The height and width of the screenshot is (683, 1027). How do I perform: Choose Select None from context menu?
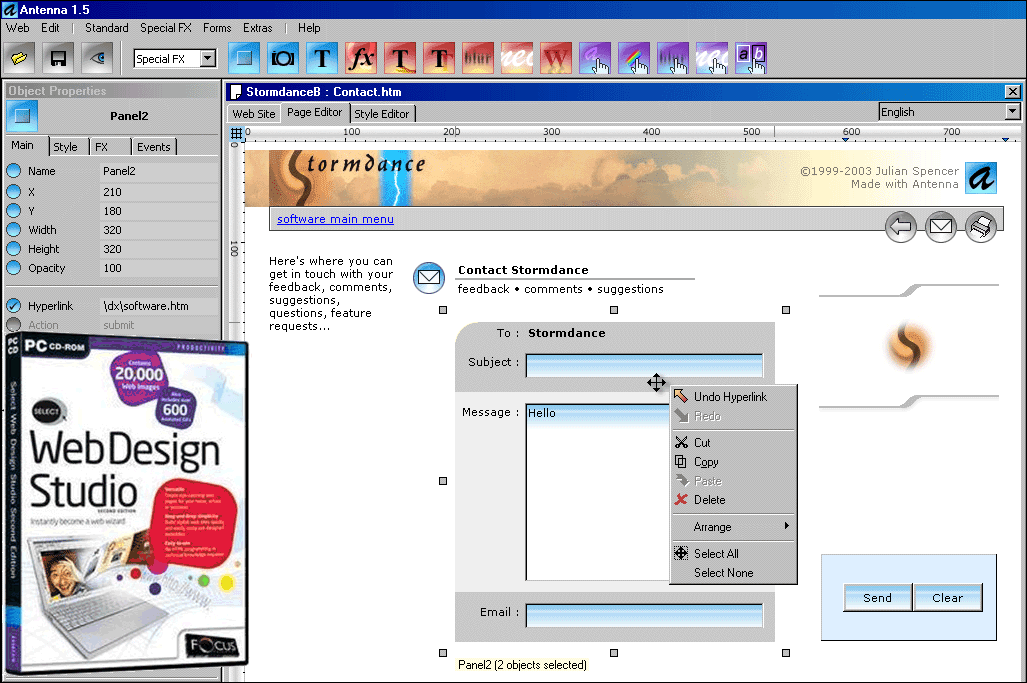pos(734,573)
